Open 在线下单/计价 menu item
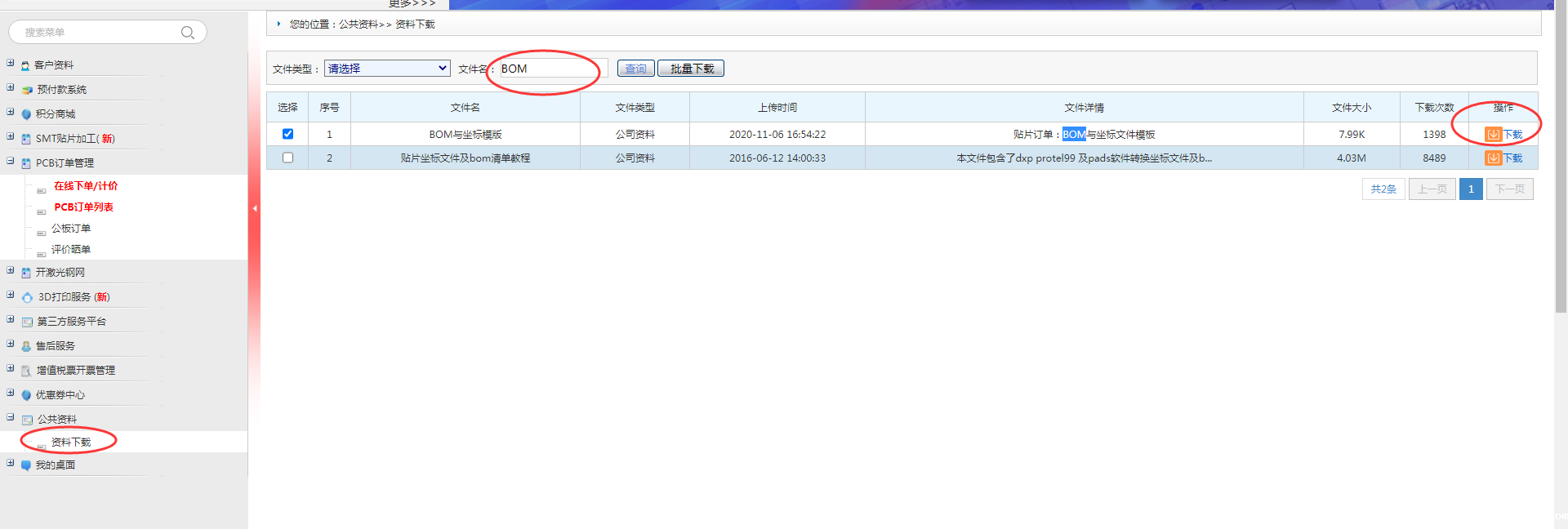This screenshot has width=1568, height=529. click(86, 186)
